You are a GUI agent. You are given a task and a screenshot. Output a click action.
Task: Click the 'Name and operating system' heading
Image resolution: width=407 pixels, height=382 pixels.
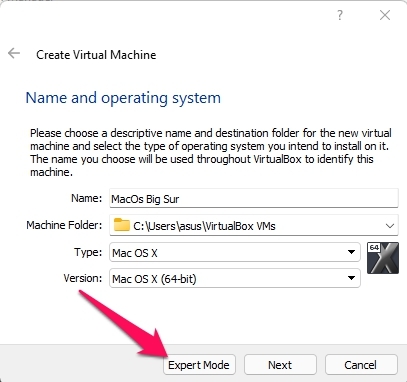pyautogui.click(x=123, y=98)
